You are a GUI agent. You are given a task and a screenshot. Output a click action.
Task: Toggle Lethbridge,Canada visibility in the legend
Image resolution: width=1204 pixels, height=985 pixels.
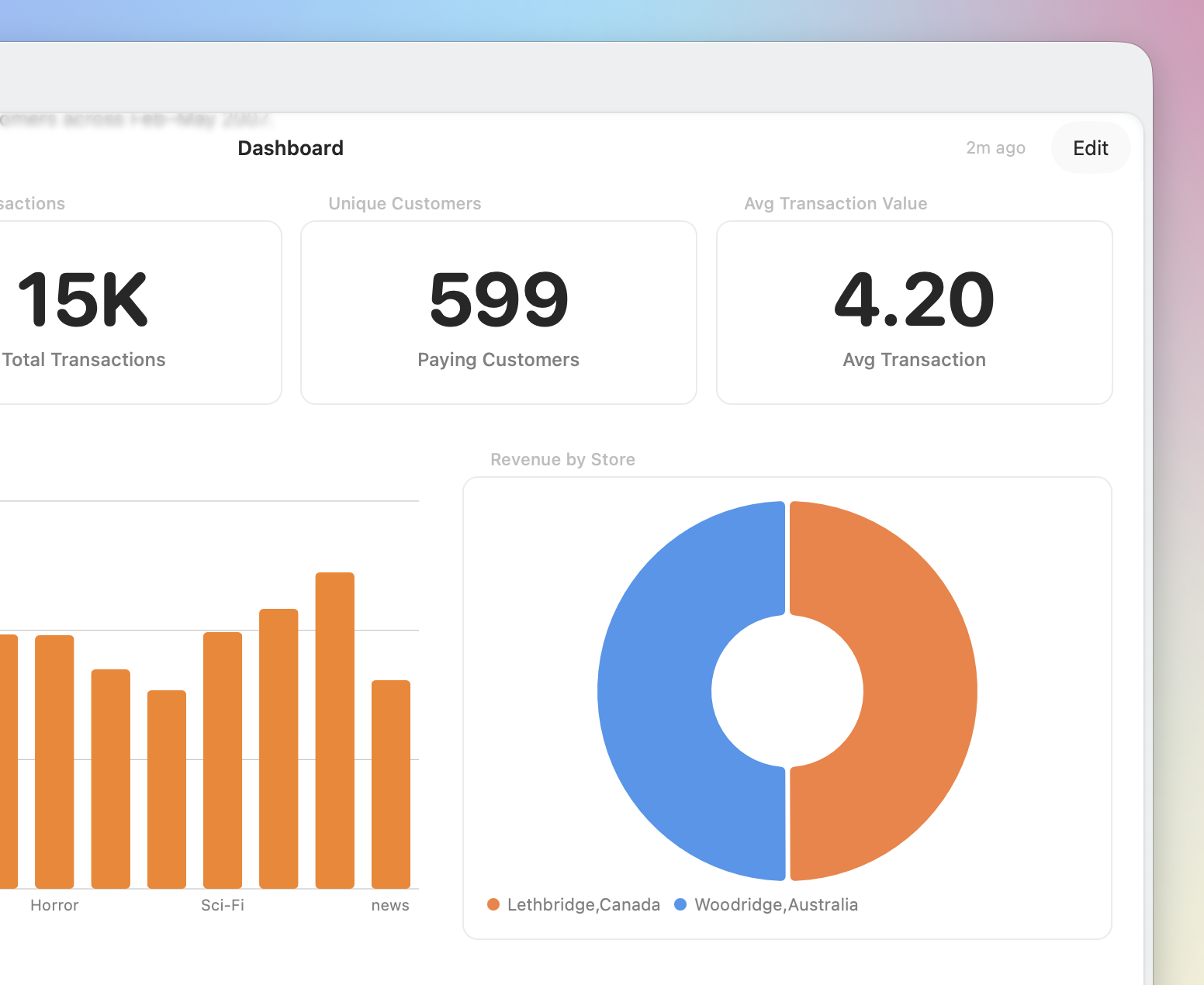pos(582,904)
